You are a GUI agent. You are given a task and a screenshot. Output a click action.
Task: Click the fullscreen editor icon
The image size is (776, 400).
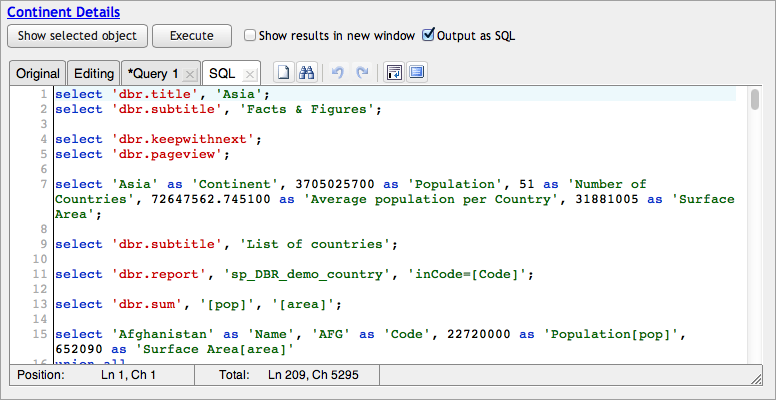point(417,73)
